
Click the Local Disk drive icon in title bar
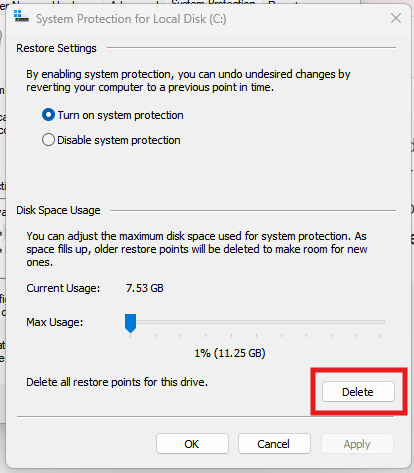point(21,16)
